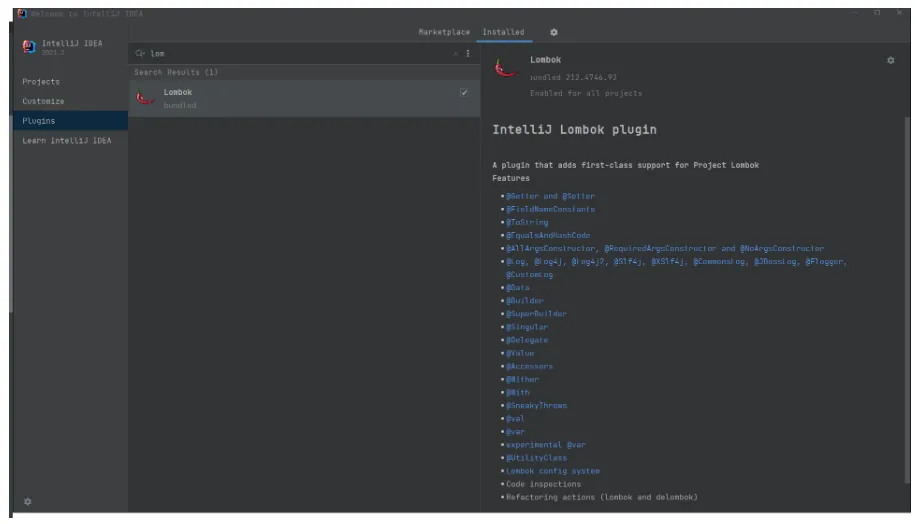
Task: Click 'Enabled for all projects' text
Action: (x=586, y=93)
